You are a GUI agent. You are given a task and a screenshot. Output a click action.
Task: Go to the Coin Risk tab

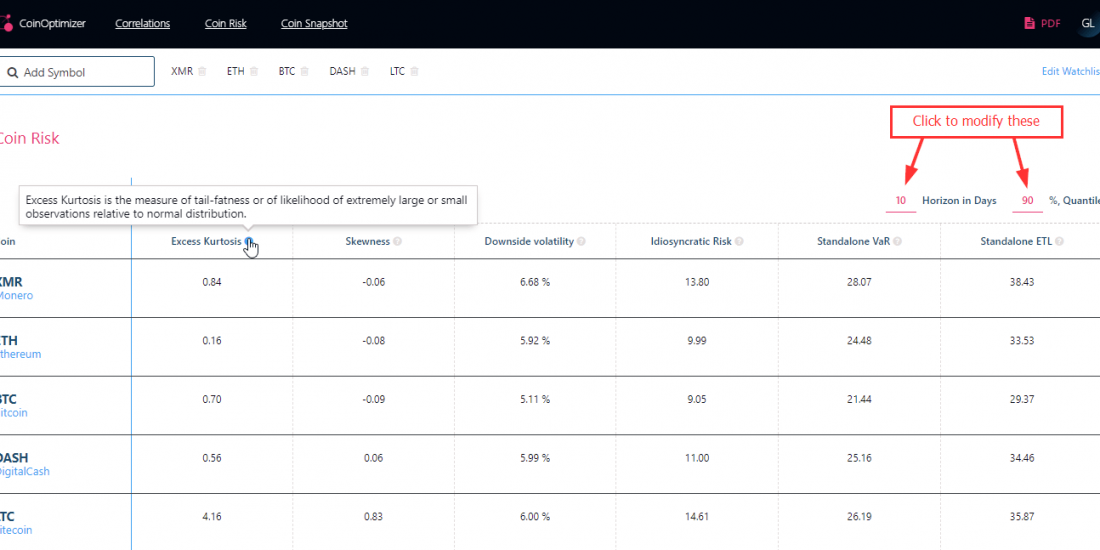pos(225,24)
